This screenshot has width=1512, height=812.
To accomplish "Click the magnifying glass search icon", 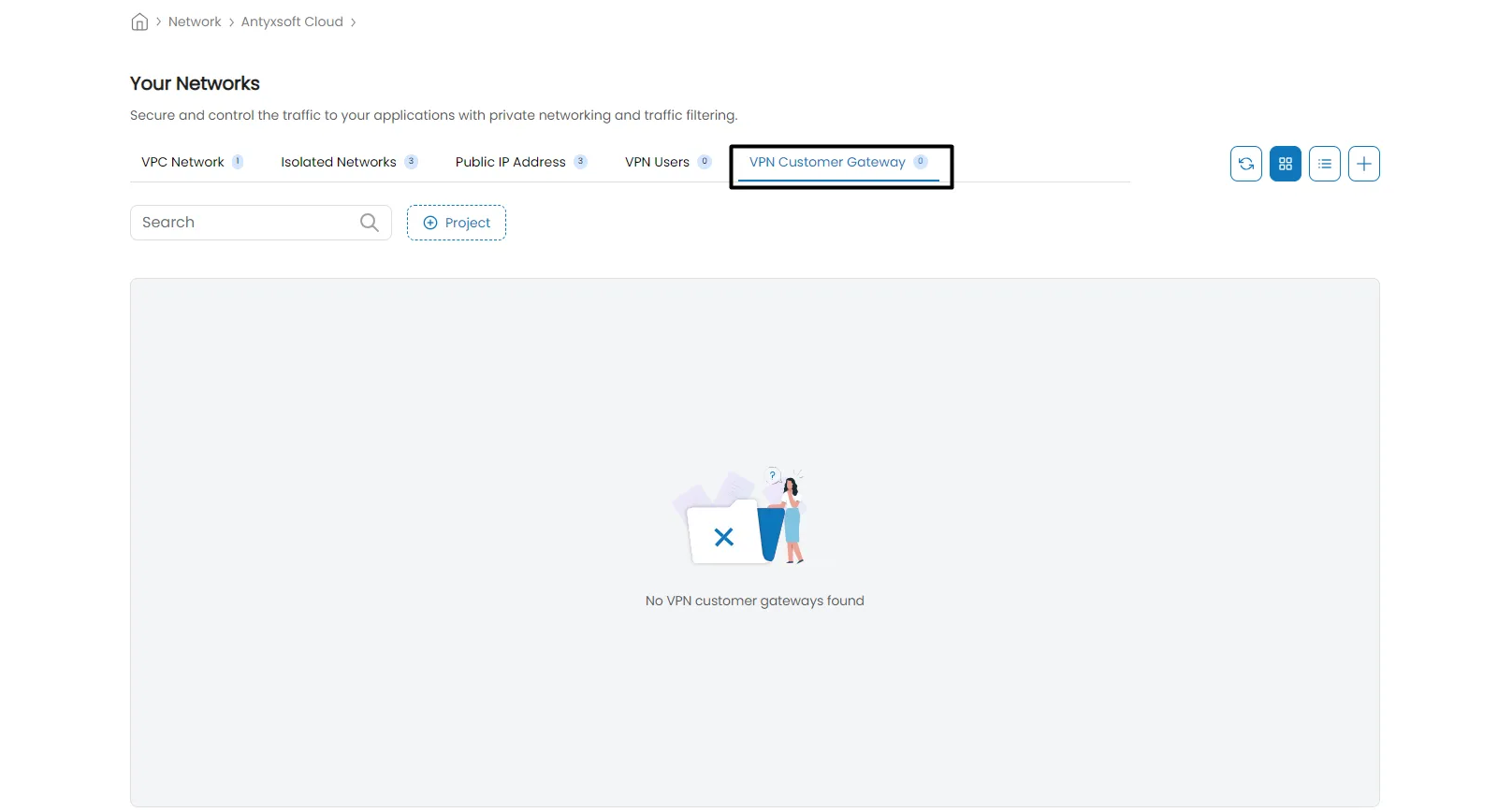I will tap(370, 223).
